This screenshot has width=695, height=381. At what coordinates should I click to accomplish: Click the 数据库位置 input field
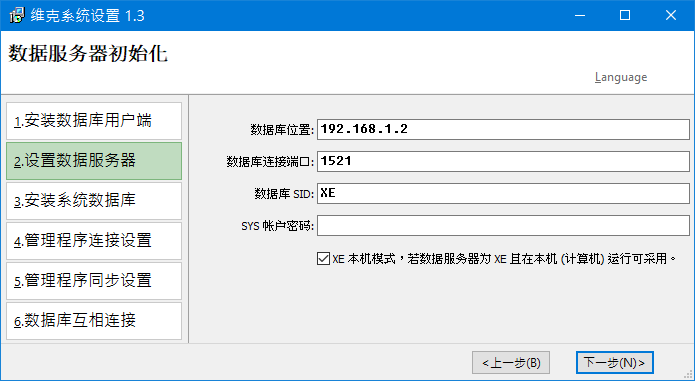[503, 129]
